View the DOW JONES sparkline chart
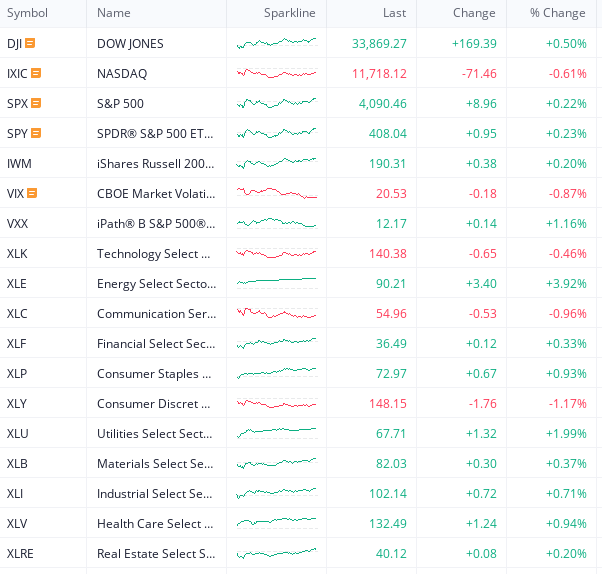Screen dimensions: 602x574 click(276, 43)
